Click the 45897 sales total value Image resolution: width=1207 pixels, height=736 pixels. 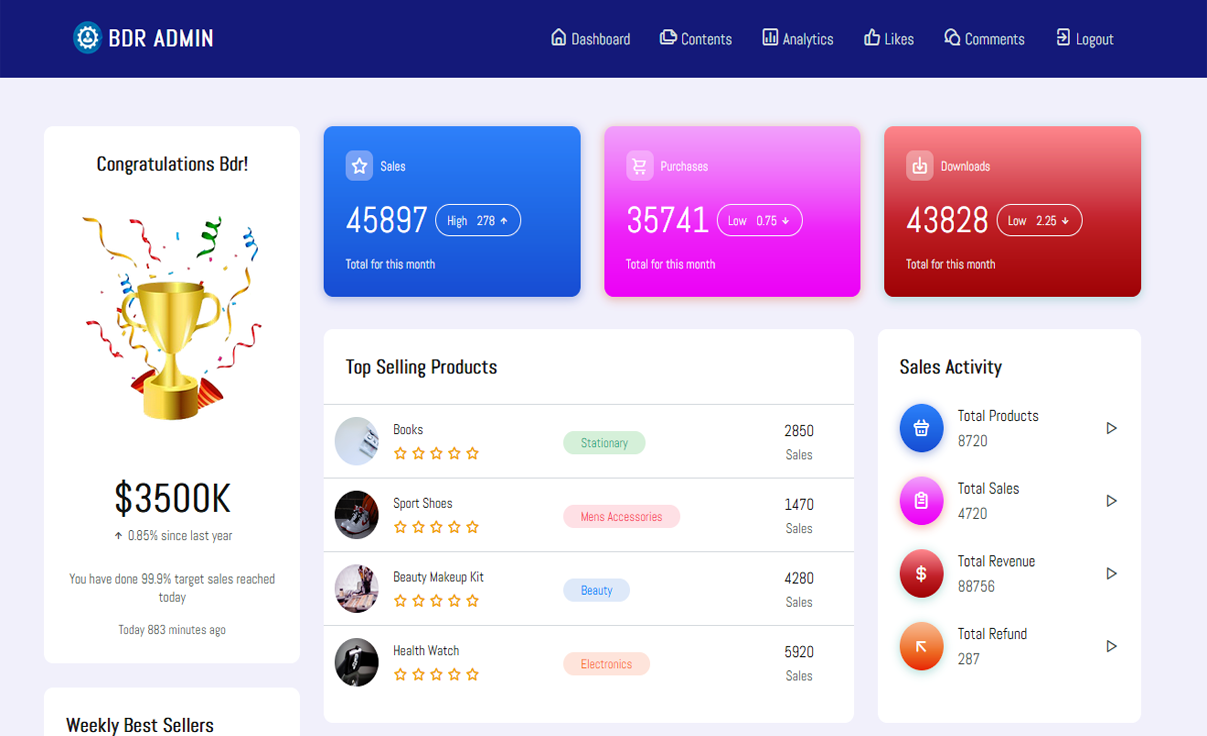(387, 221)
